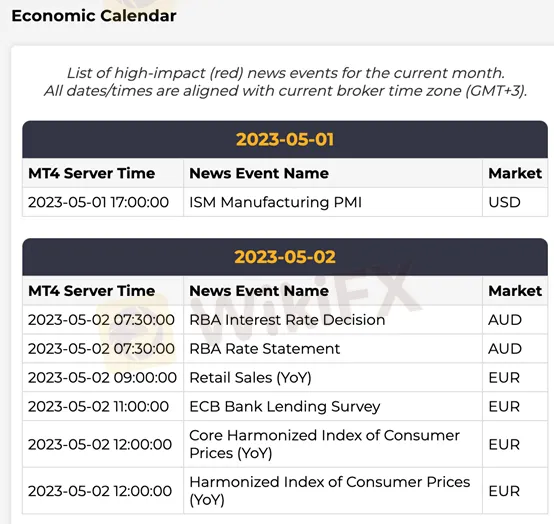This screenshot has height=524, width=554.
Task: Click the Economic Calendar heading
Action: click(94, 16)
